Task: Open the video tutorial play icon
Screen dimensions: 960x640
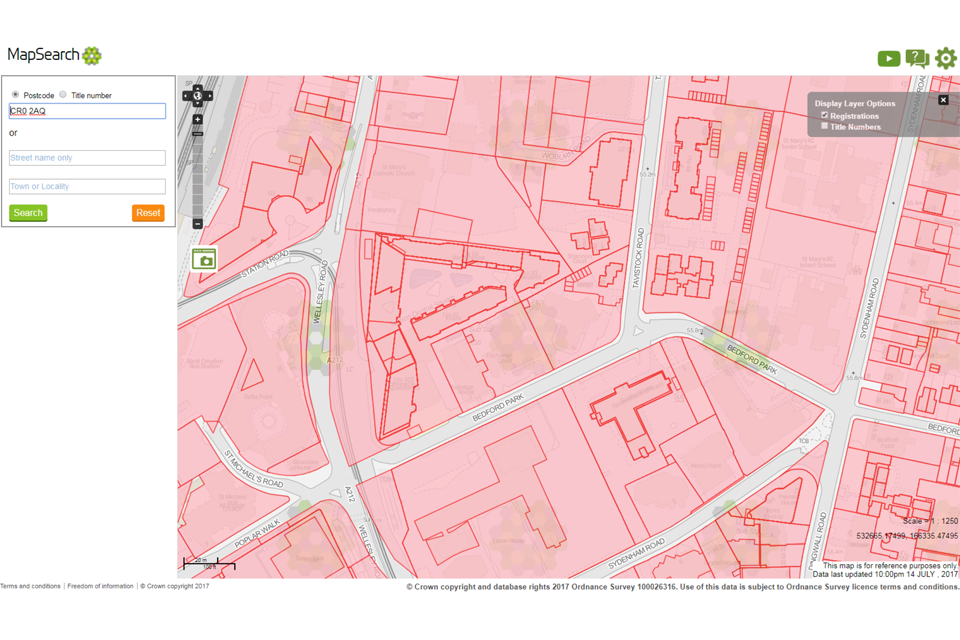Action: point(888,59)
